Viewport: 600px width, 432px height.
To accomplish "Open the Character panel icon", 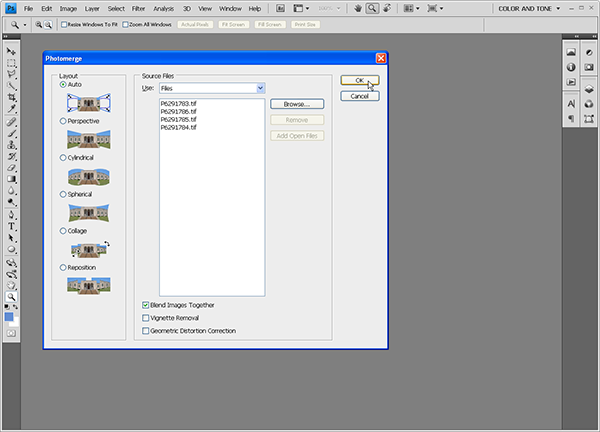I will pos(571,104).
